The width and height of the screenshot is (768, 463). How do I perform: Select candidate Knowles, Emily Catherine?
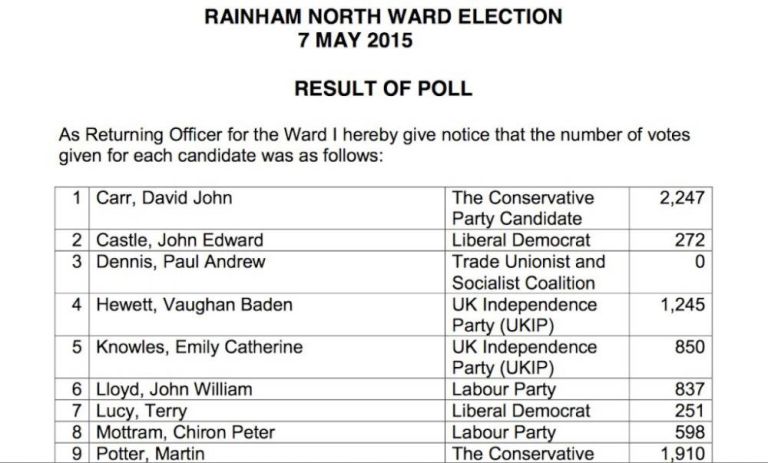[x=199, y=347]
